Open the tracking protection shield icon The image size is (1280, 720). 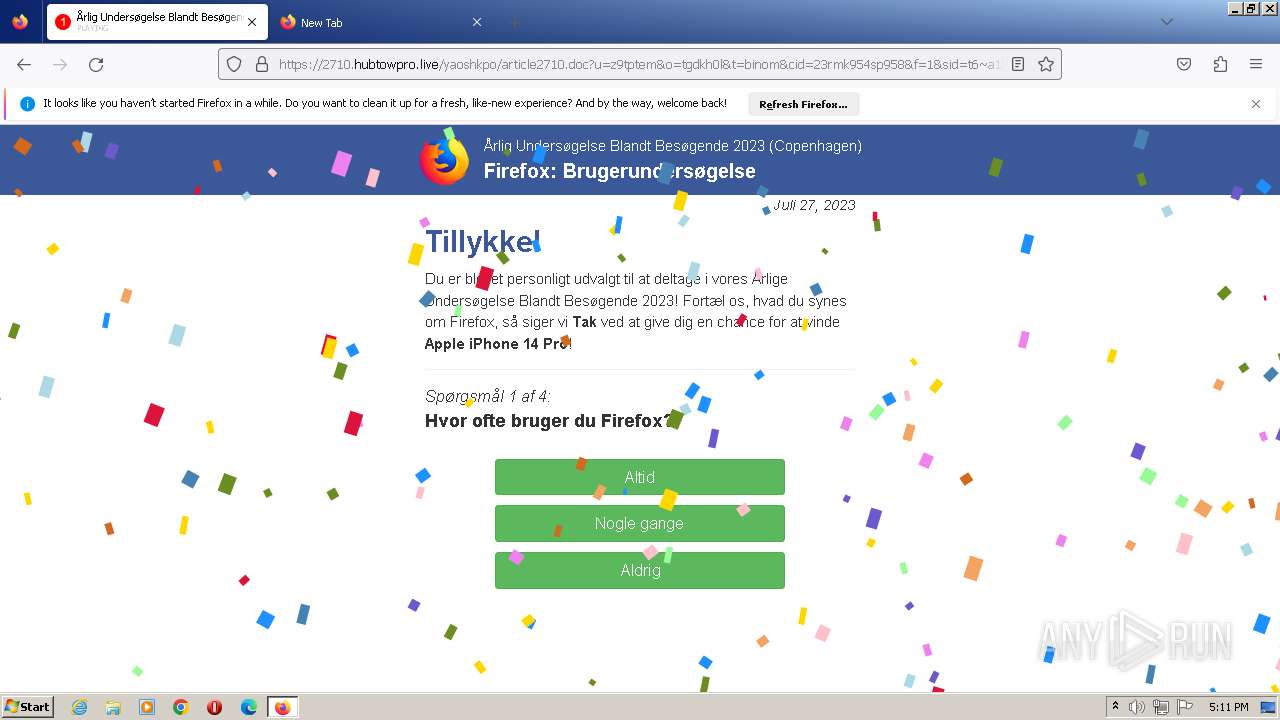click(234, 64)
